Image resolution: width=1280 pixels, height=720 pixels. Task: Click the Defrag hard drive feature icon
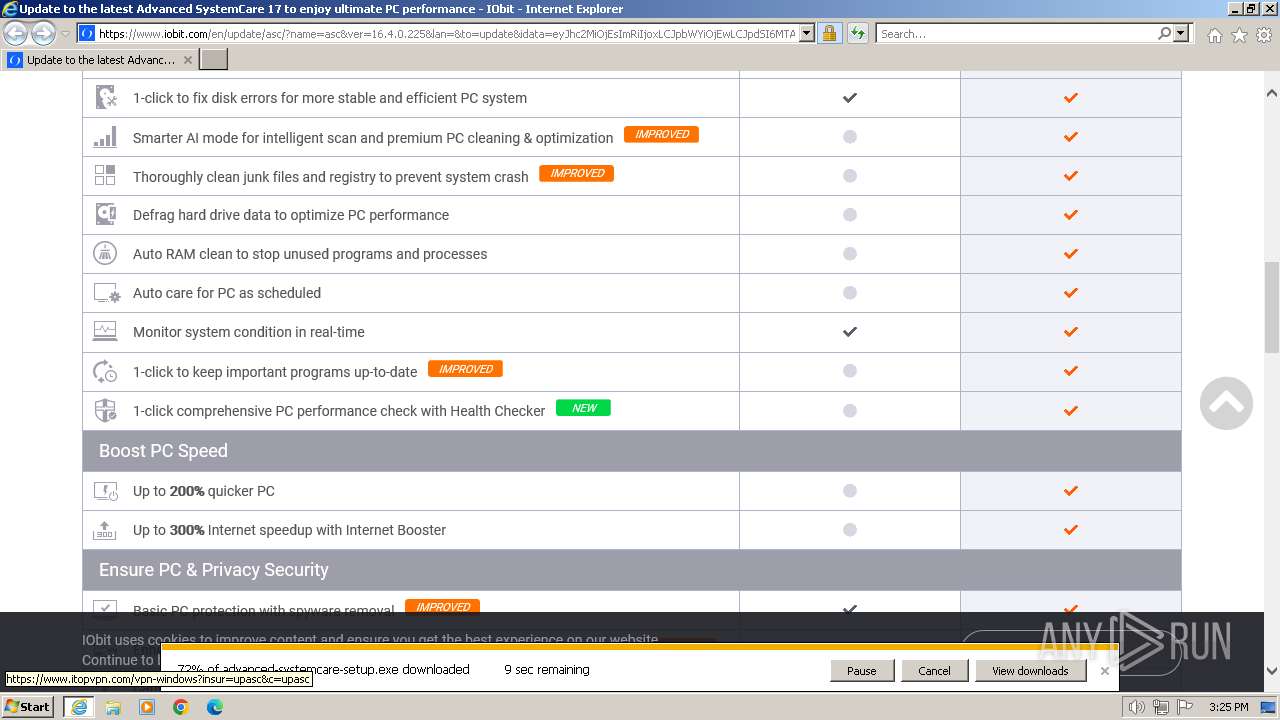[105, 214]
